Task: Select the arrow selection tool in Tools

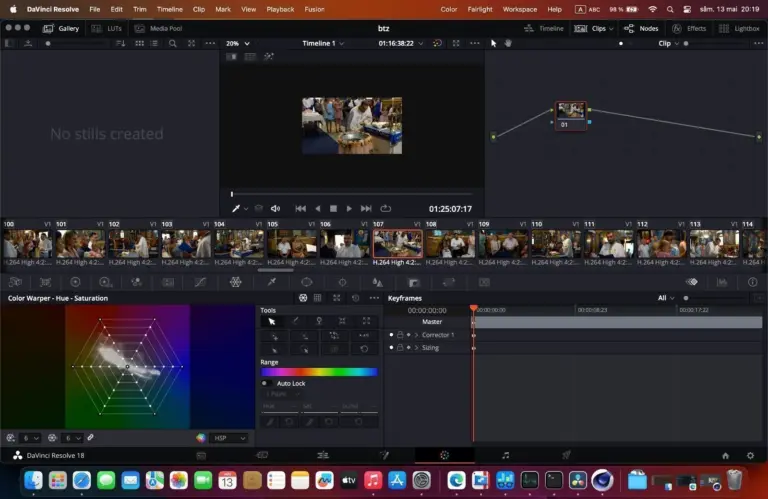Action: (272, 321)
